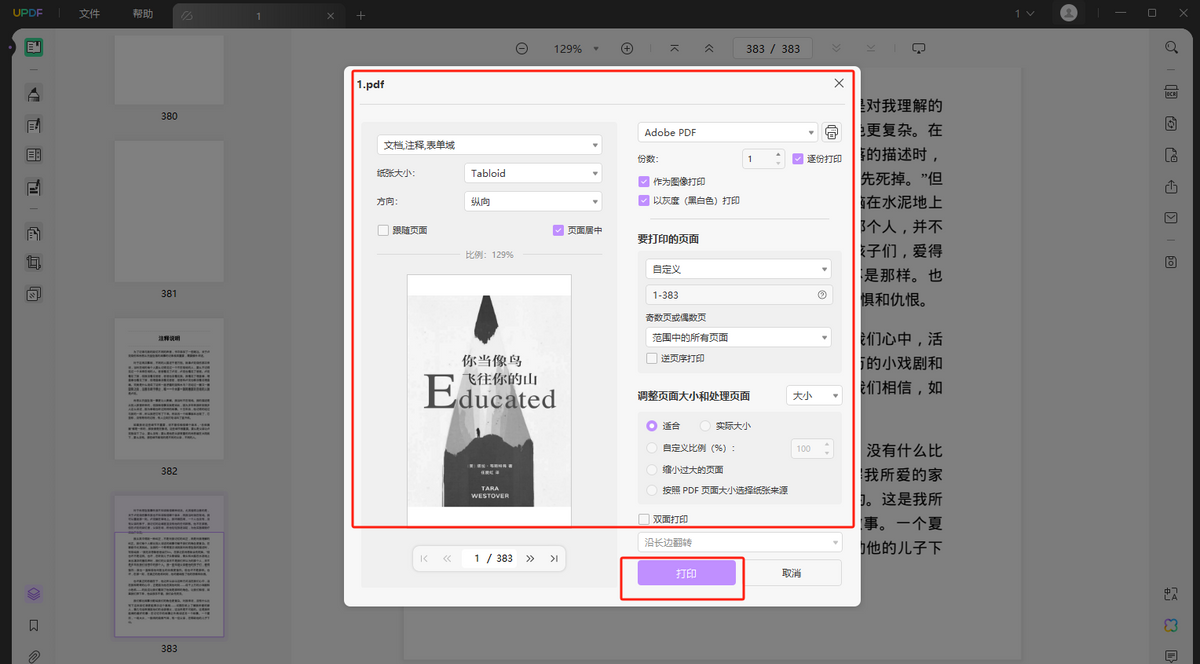Click the 取消 cancel button
Viewport: 1200px width, 664px height.
pos(792,573)
